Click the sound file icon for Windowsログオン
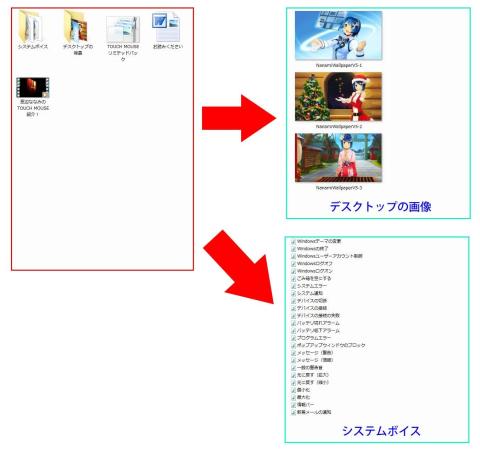The image size is (480, 453). (293, 271)
